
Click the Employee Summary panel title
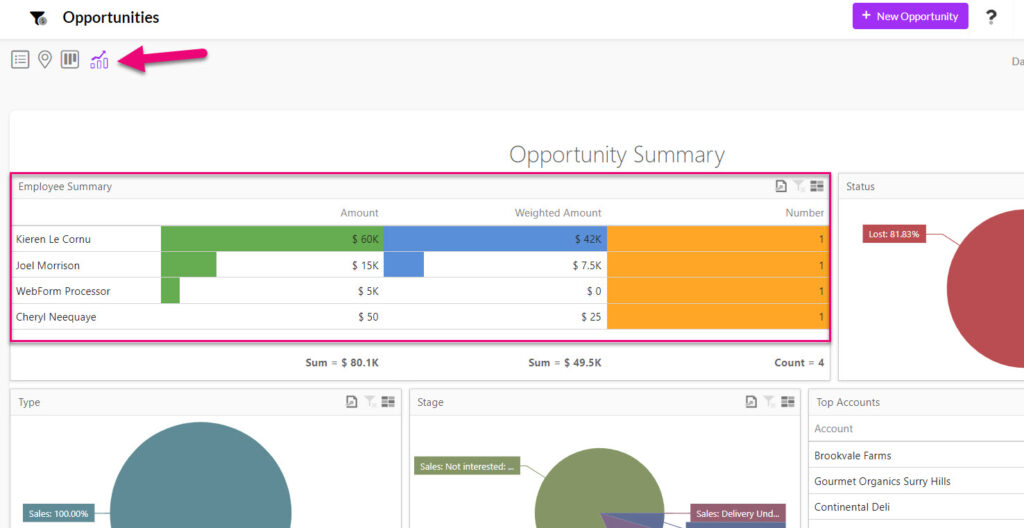point(65,186)
